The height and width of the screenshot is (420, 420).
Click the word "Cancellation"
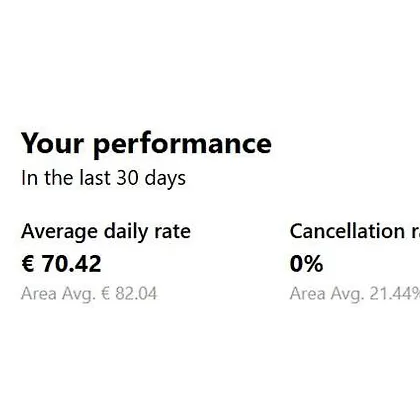[x=347, y=231]
